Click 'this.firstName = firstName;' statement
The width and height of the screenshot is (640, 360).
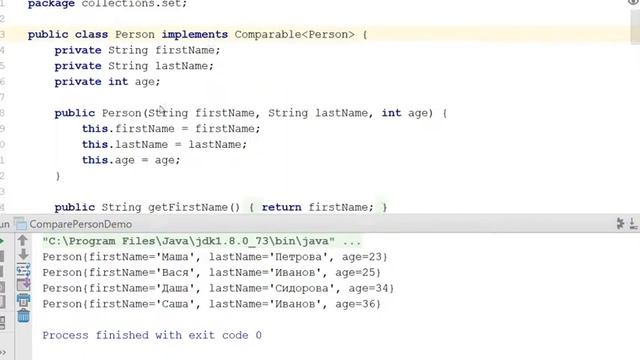171,129
